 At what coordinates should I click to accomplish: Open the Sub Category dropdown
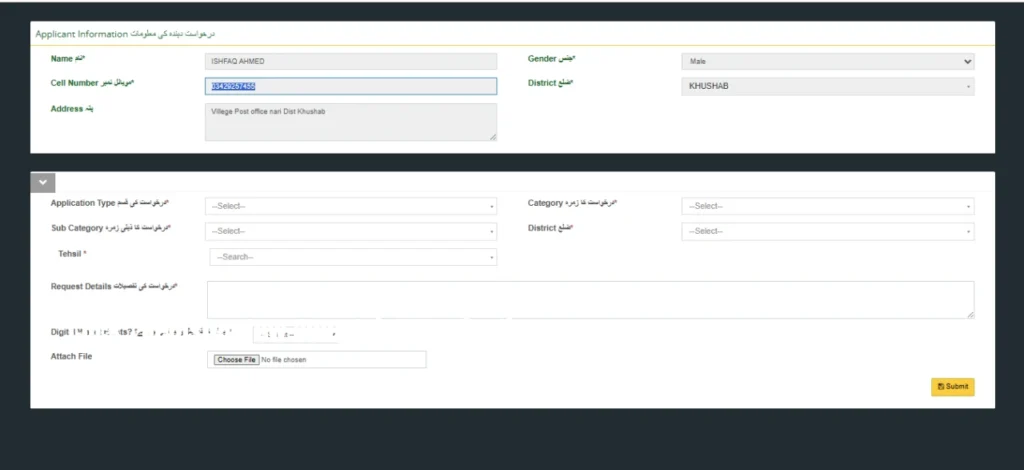click(x=350, y=231)
